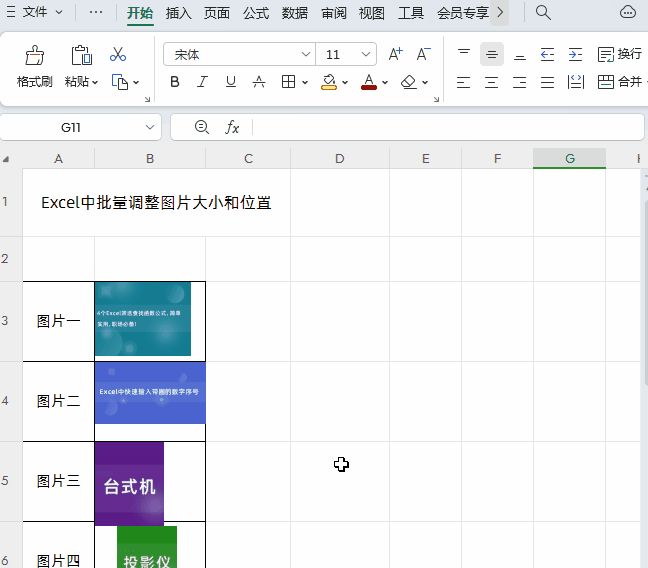Image resolution: width=648 pixels, height=568 pixels.
Task: Switch to 工具 tab
Action: coord(411,13)
